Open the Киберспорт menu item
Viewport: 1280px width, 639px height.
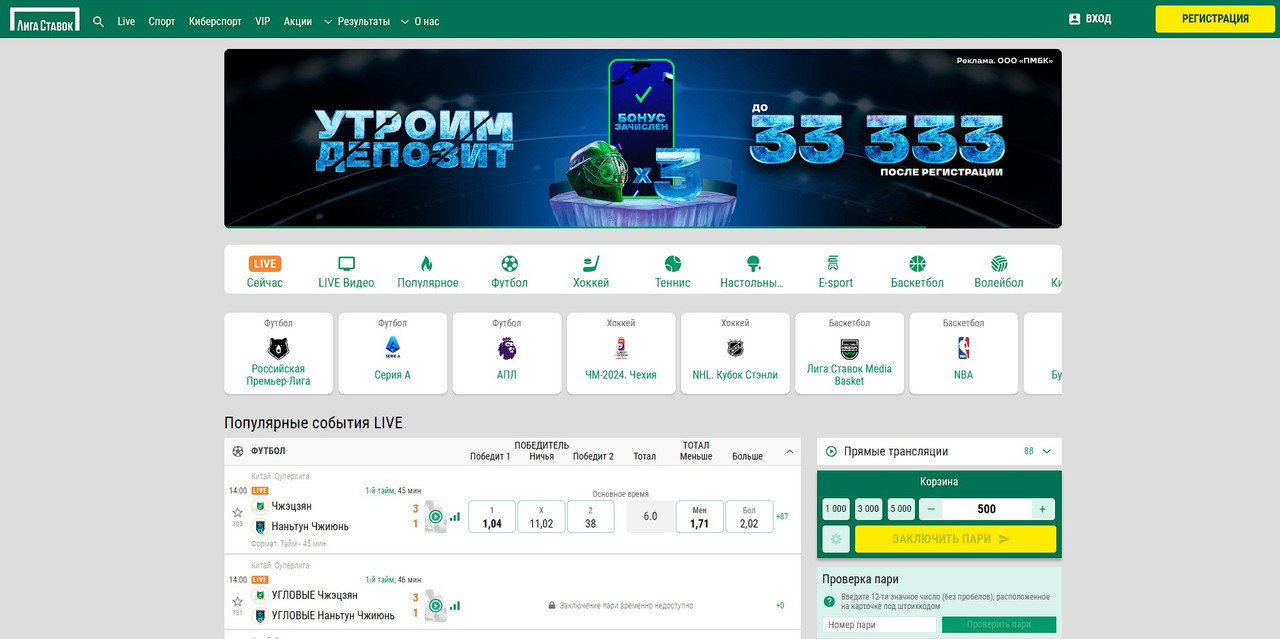click(x=215, y=21)
